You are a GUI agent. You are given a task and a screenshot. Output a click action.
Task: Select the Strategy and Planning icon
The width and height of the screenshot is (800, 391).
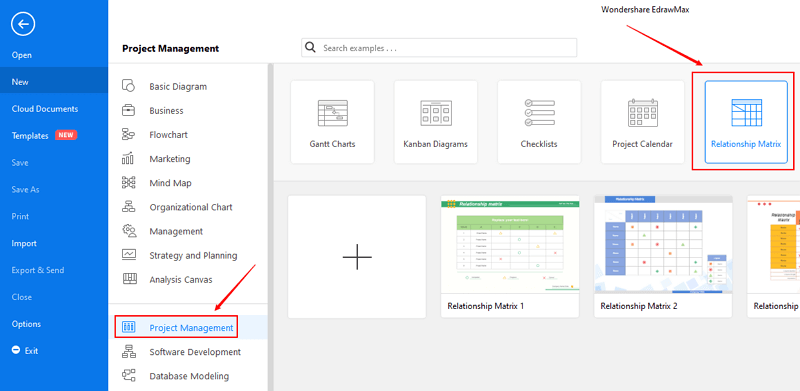click(129, 255)
